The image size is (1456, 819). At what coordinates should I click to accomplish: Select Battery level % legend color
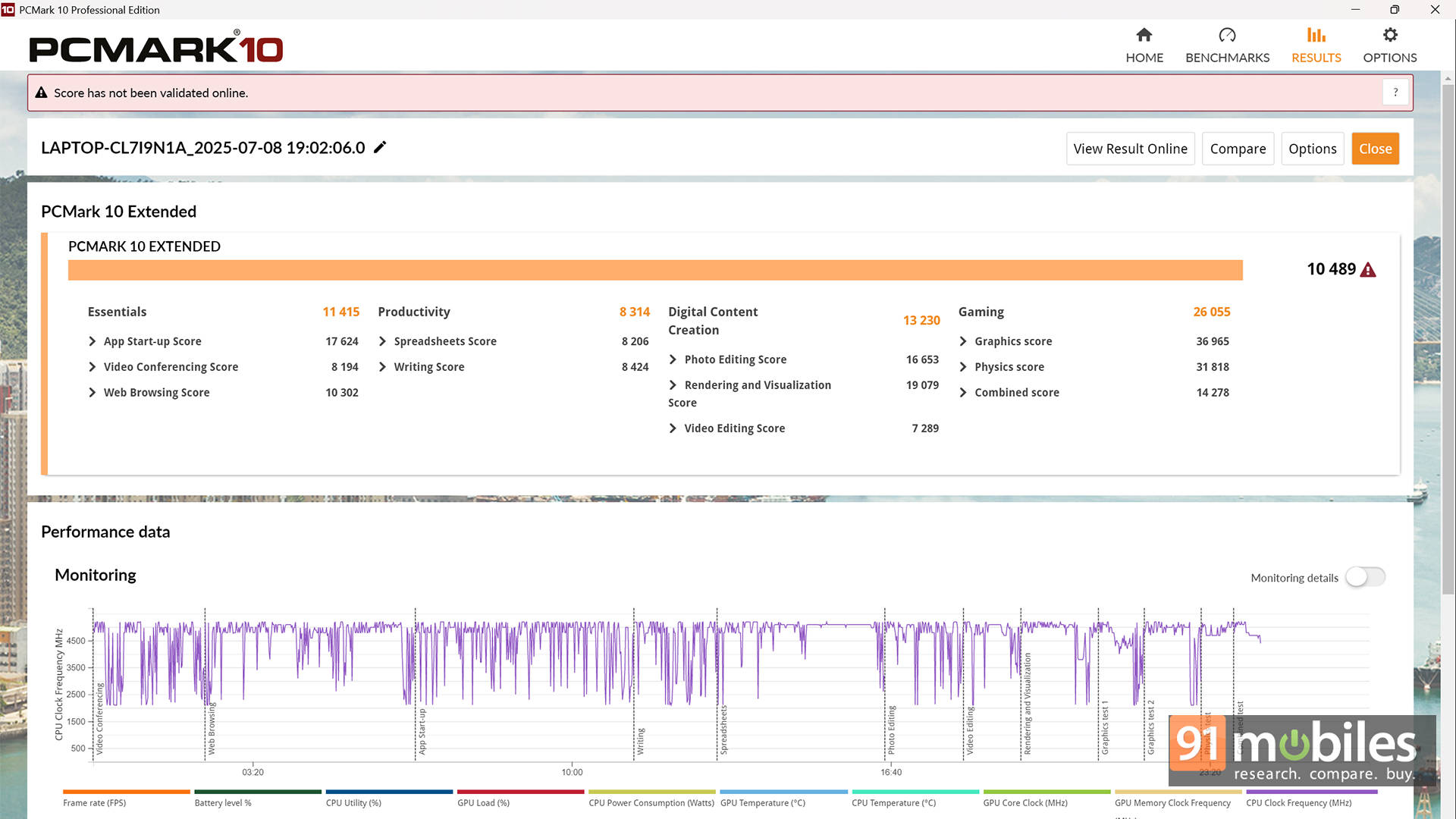click(258, 792)
